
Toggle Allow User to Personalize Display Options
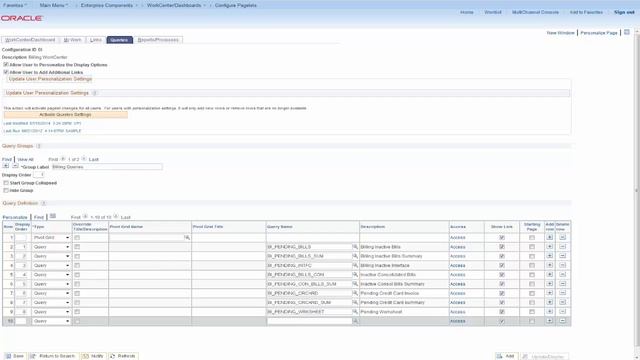(6, 64)
